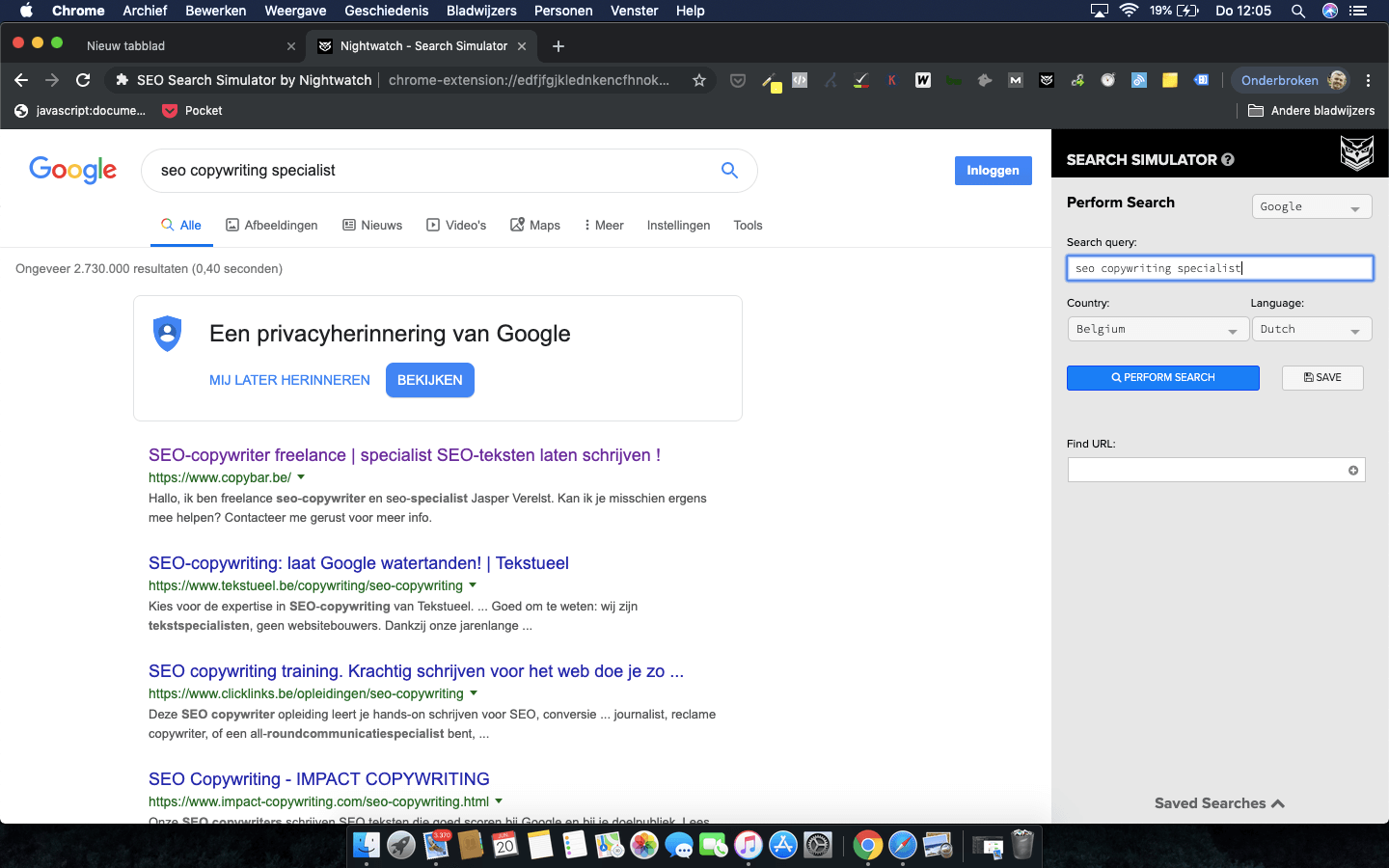Bookmark this page with the star icon
This screenshot has width=1389, height=868.
[699, 80]
